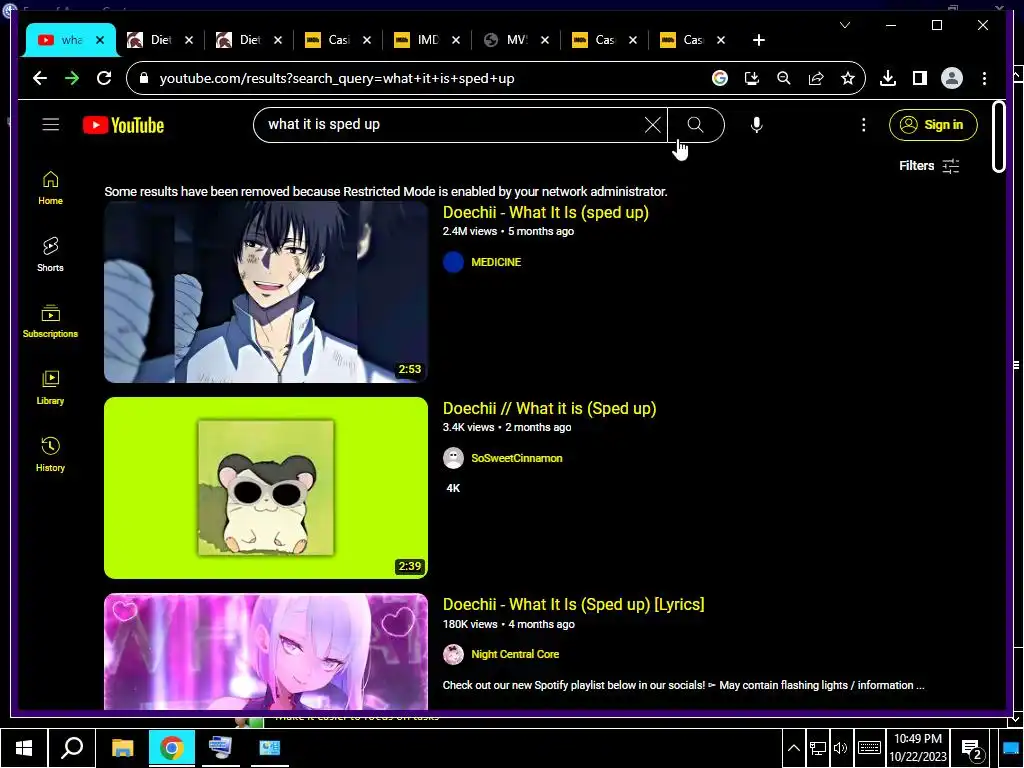Switch to the IMD tab
Viewport: 1024px width, 768px height.
(428, 40)
